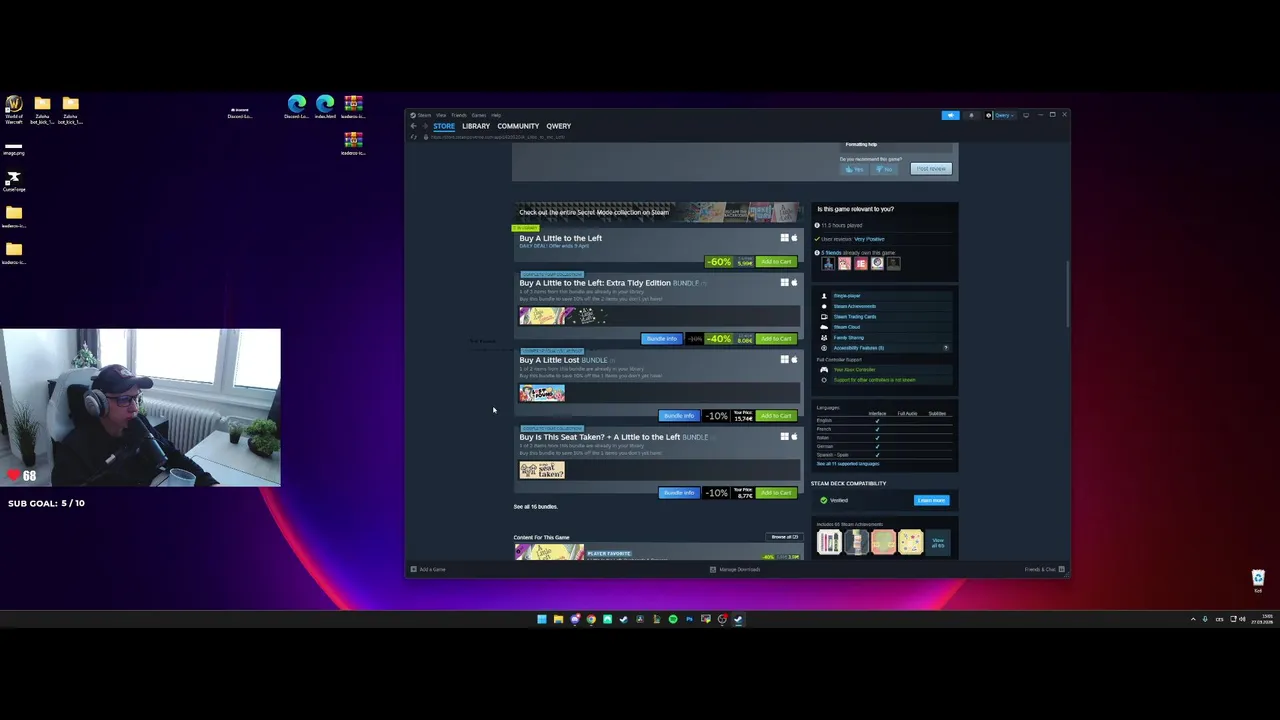Open the QWERY profile tab

coord(558,126)
